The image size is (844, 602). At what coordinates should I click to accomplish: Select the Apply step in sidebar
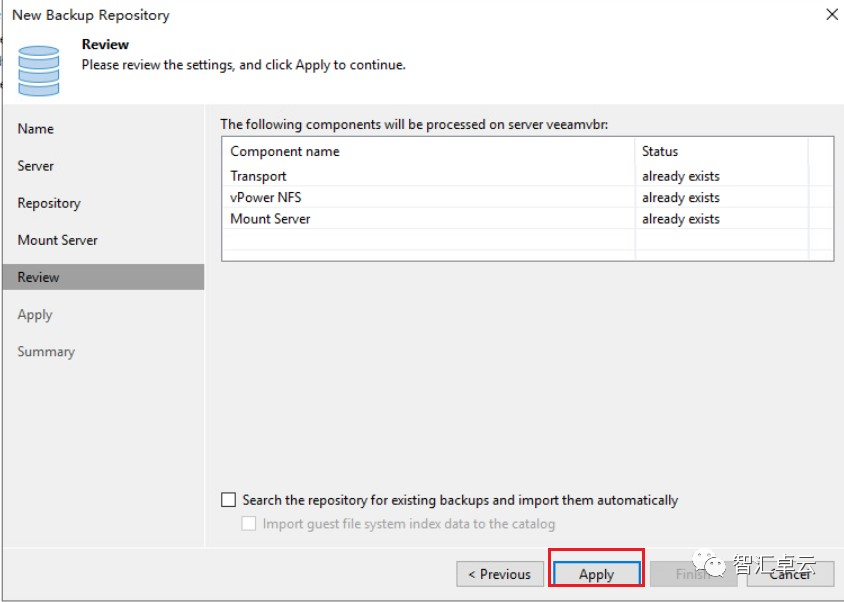(35, 314)
